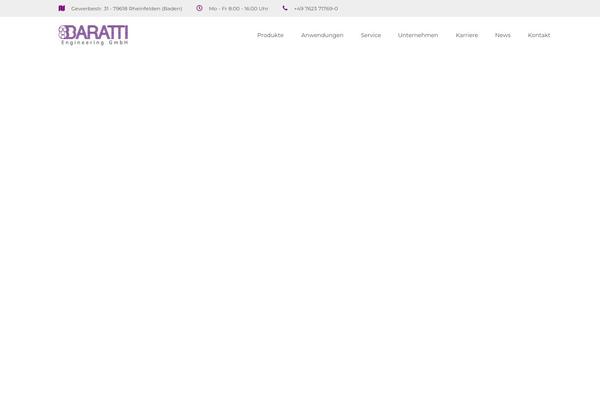Click the clock icon for opening hours

[x=199, y=8]
